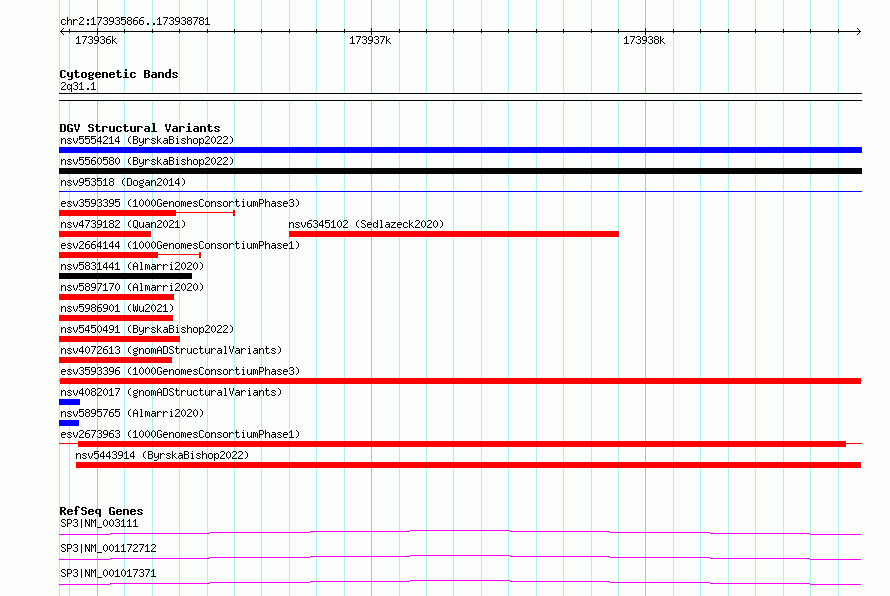Click the Cytogenetic Bands track title
The width and height of the screenshot is (890, 596).
coord(119,74)
